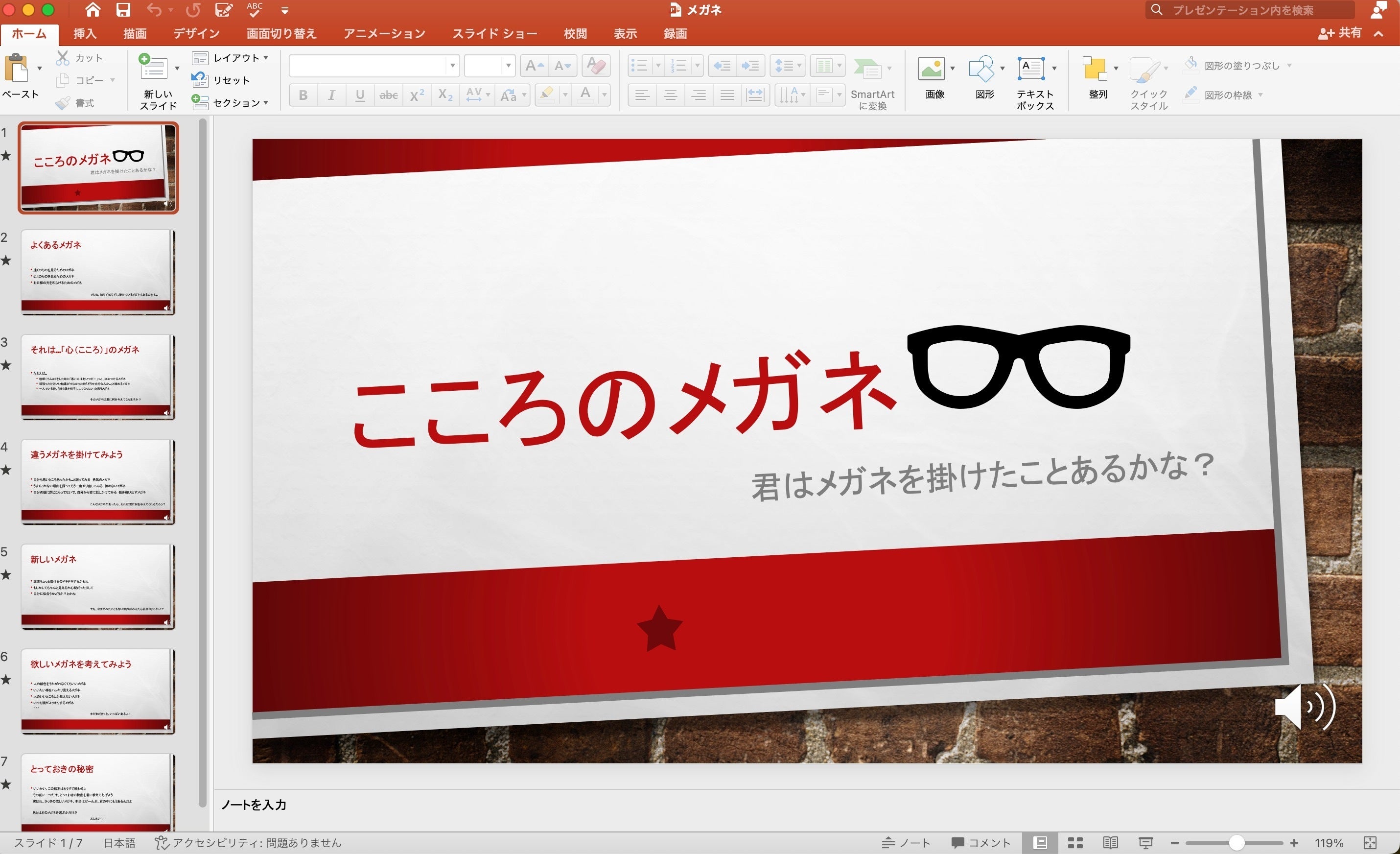Viewport: 1400px width, 854px height.
Task: Click the zoom slider handle
Action: [x=1237, y=843]
